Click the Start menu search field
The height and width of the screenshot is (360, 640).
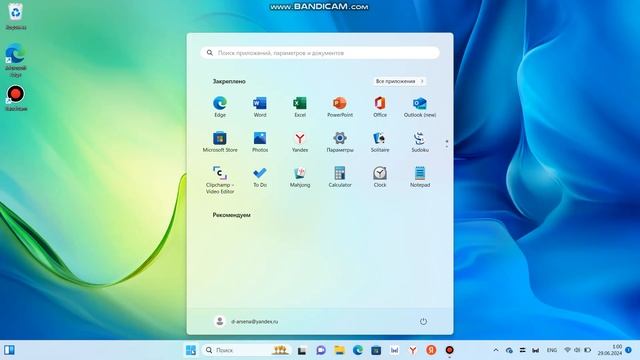point(320,53)
